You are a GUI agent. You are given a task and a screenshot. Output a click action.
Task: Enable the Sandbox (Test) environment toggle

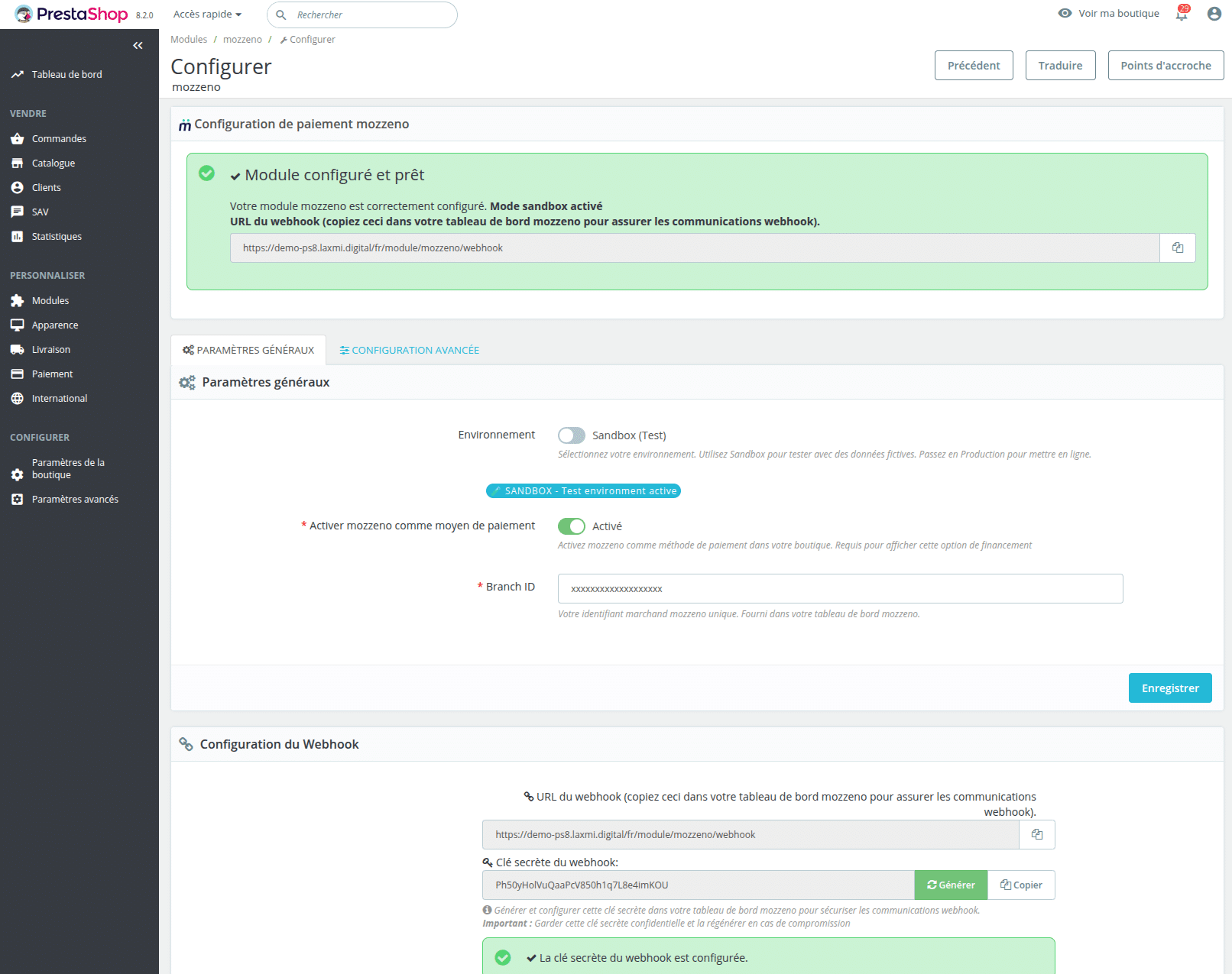click(x=571, y=435)
